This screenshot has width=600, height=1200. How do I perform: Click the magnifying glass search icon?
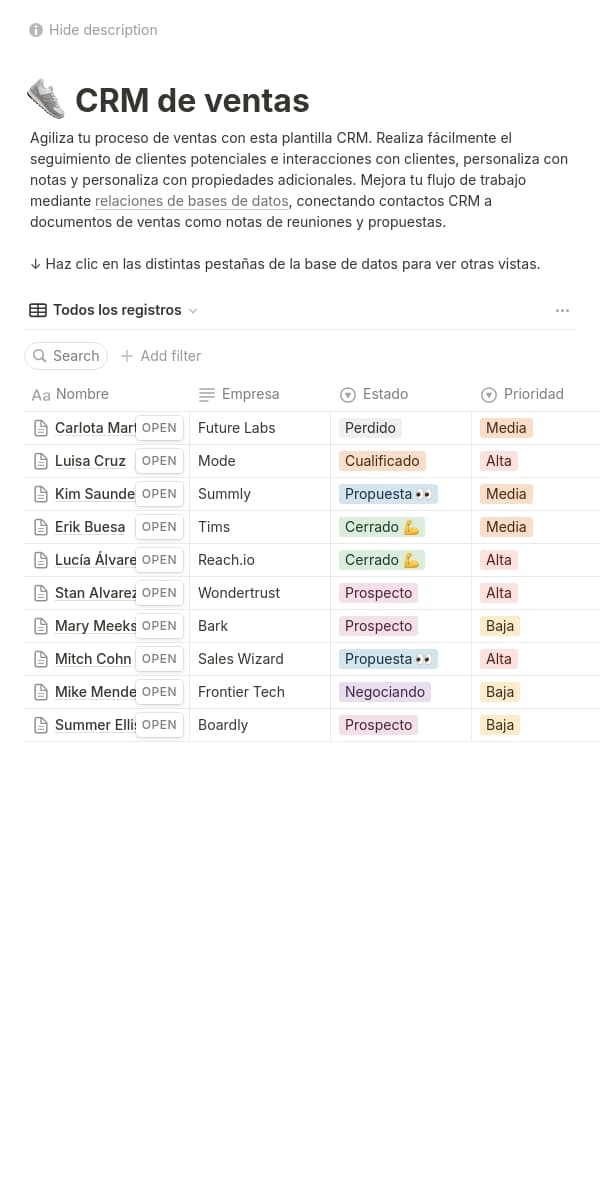coord(40,356)
